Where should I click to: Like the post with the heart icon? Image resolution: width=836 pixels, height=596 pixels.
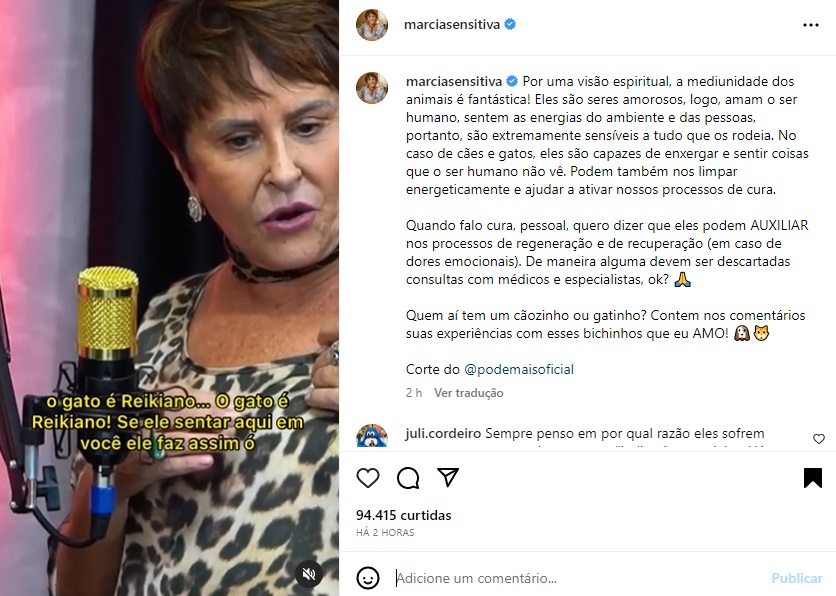368,478
